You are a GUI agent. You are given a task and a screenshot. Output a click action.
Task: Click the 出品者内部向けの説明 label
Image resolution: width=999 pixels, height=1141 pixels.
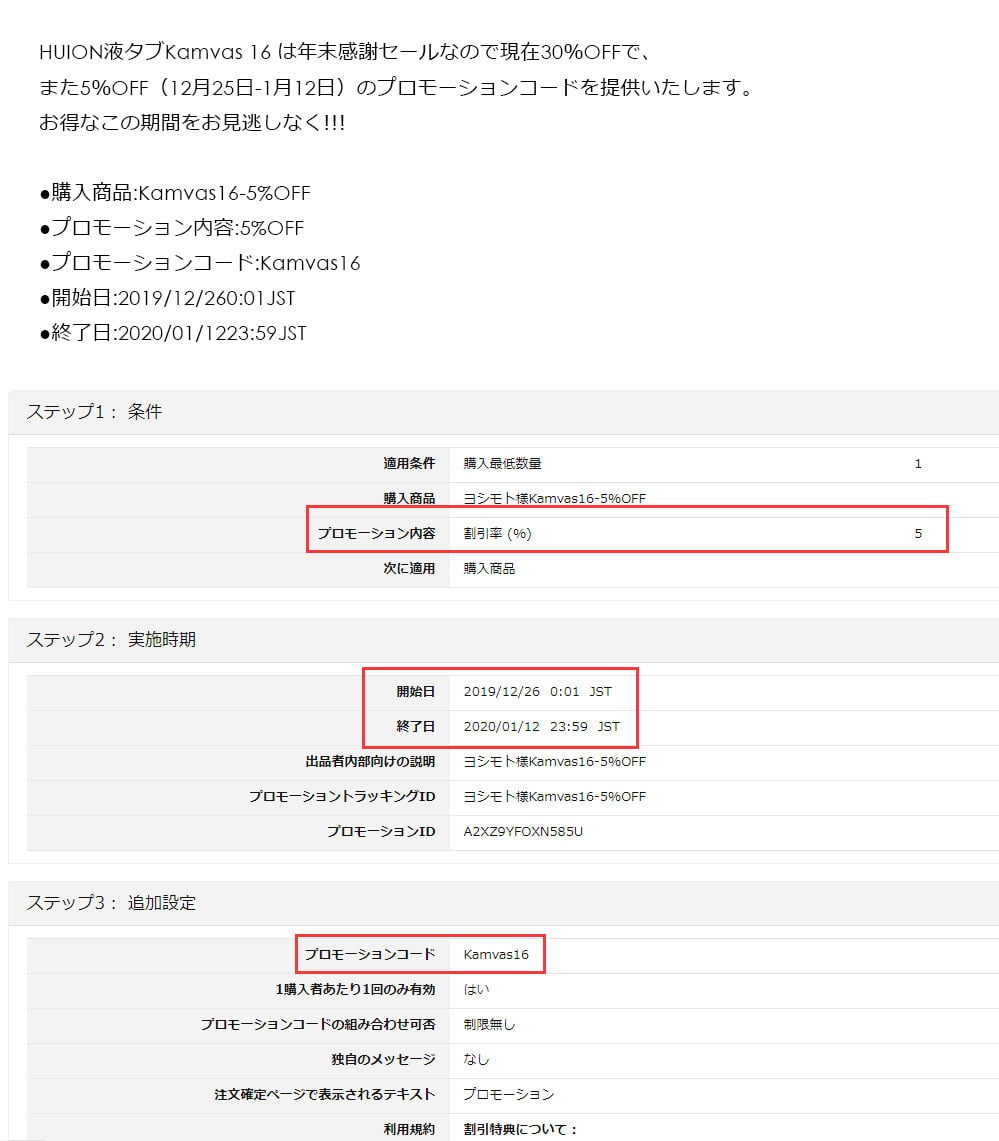(370, 761)
